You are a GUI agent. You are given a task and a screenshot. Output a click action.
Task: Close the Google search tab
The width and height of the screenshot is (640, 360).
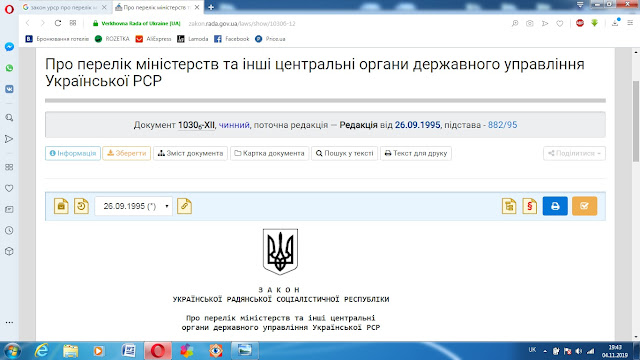tap(104, 7)
